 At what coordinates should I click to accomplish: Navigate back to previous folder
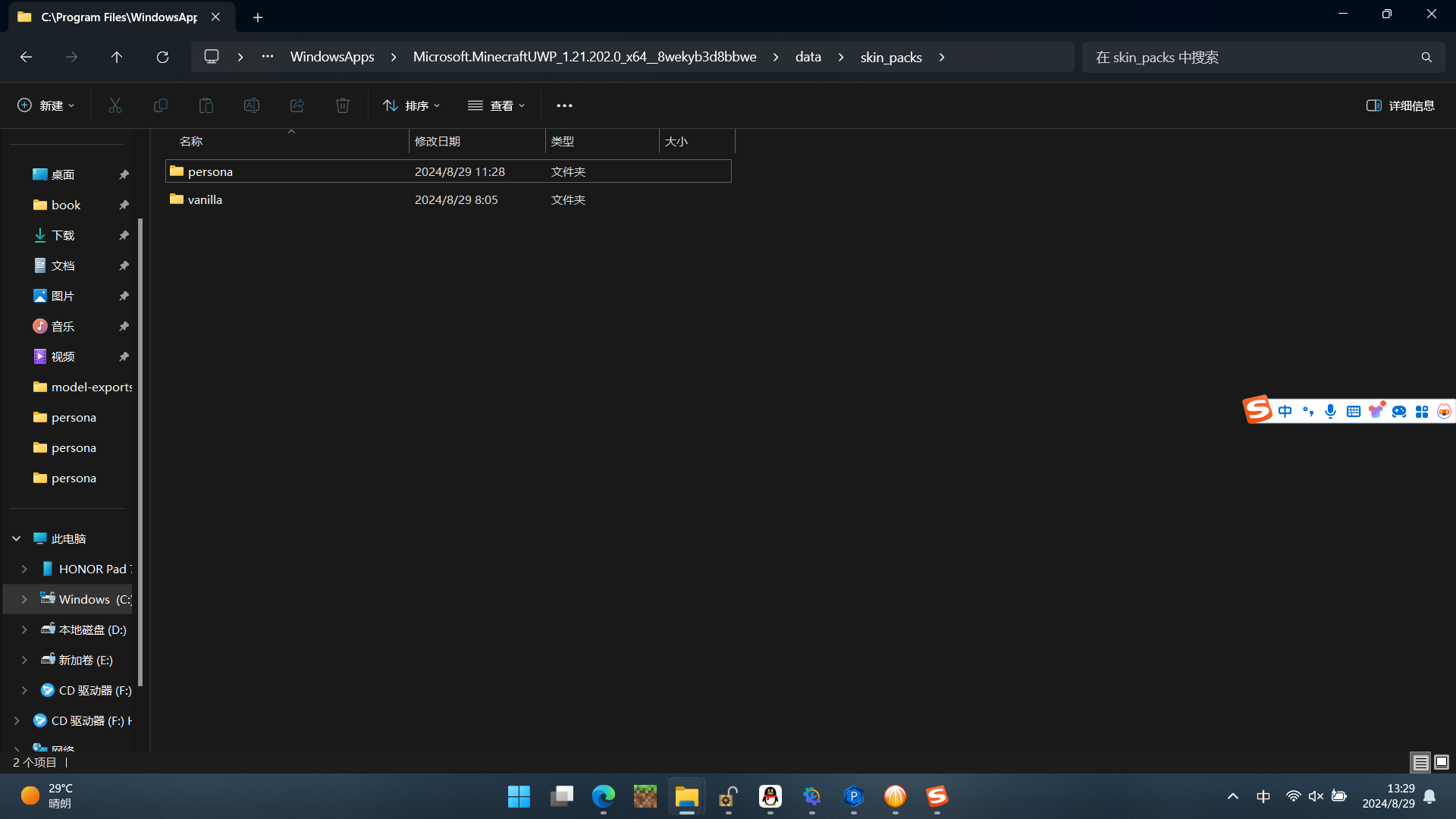click(26, 57)
